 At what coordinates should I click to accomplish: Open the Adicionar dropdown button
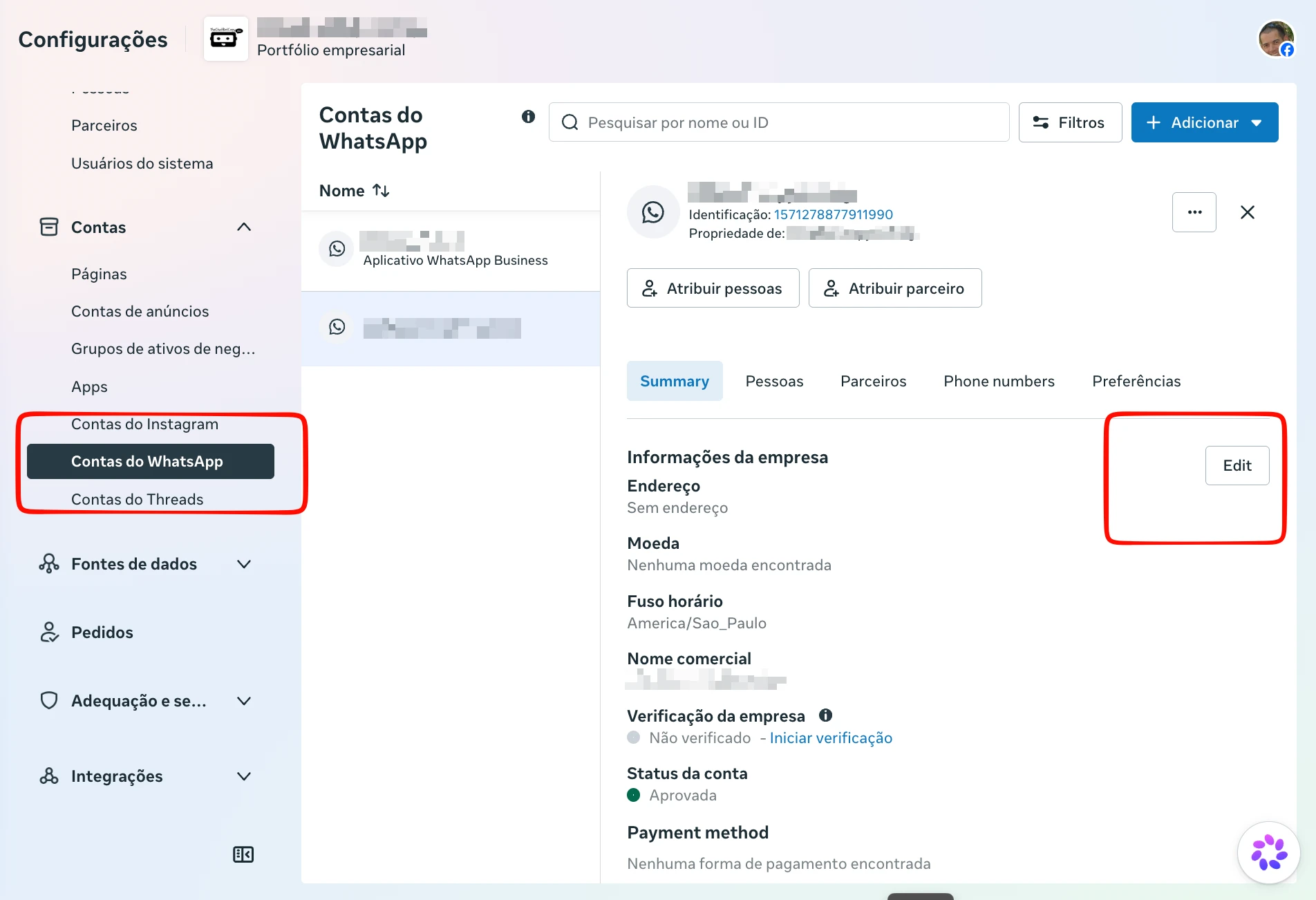click(x=1205, y=122)
